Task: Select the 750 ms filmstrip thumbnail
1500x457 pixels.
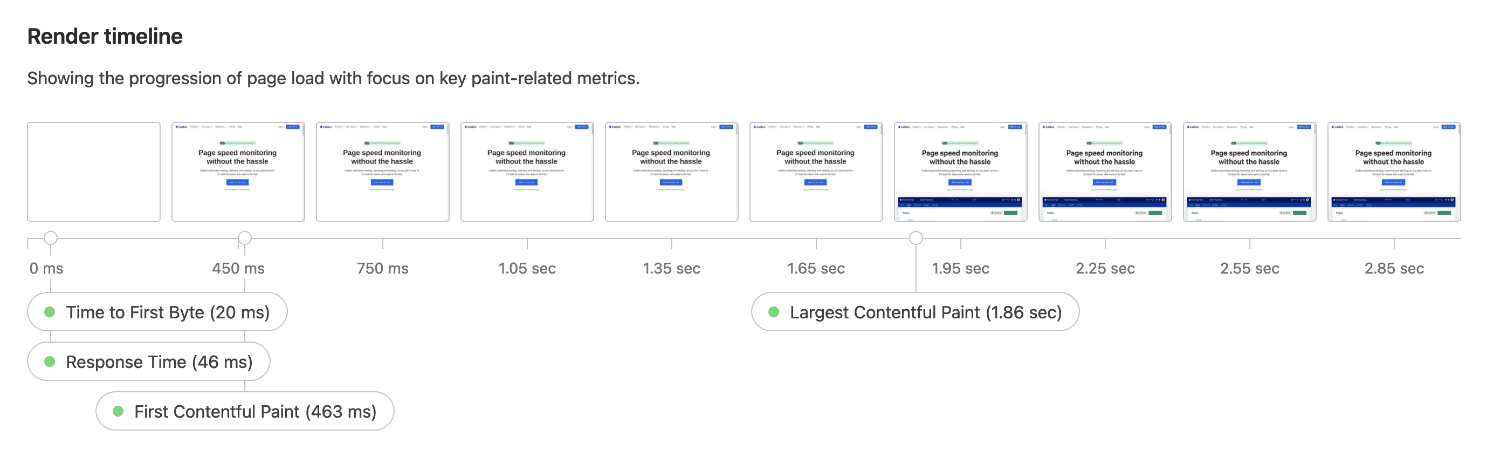Action: click(x=382, y=172)
